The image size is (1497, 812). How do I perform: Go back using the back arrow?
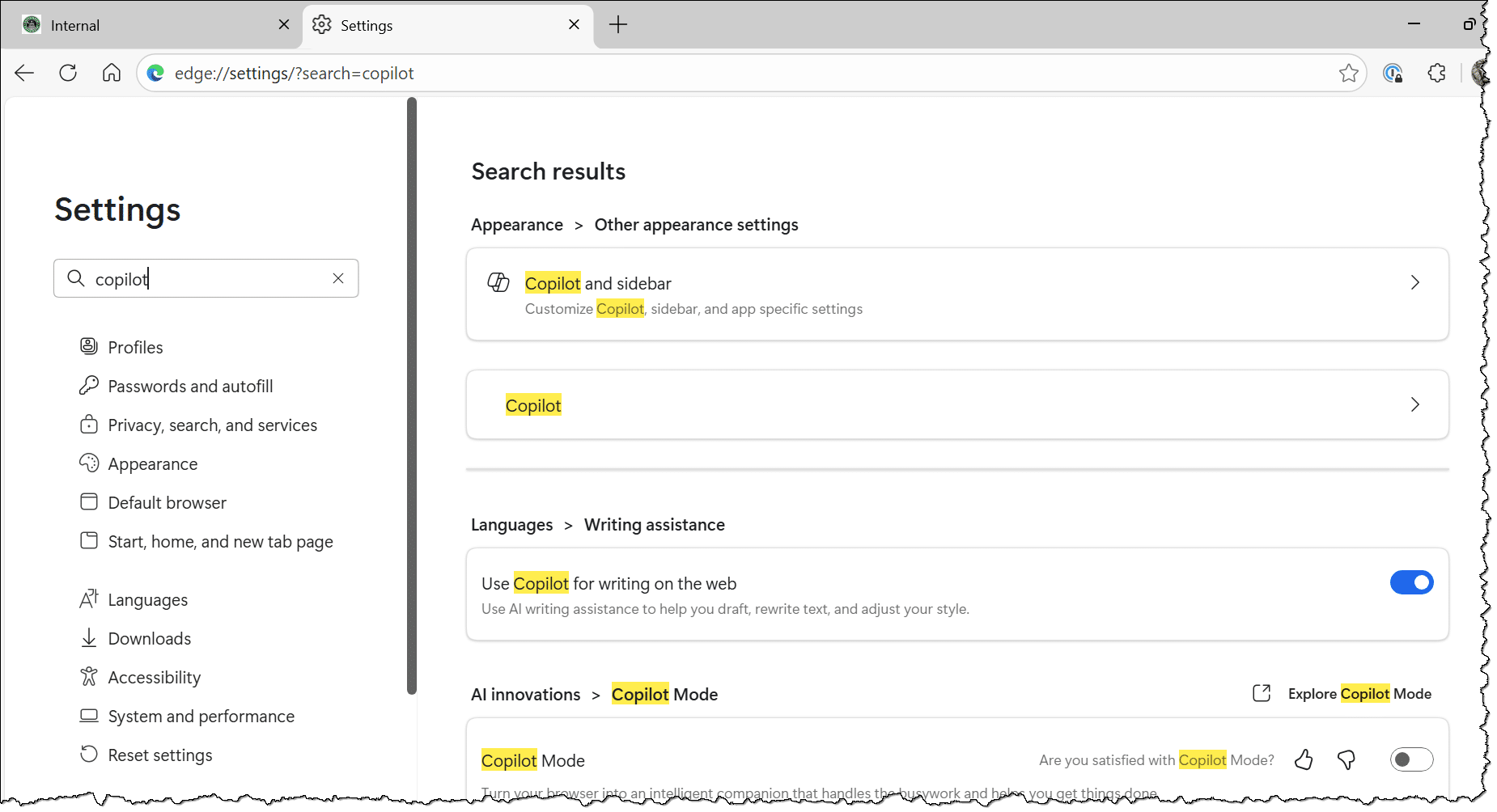[24, 74]
